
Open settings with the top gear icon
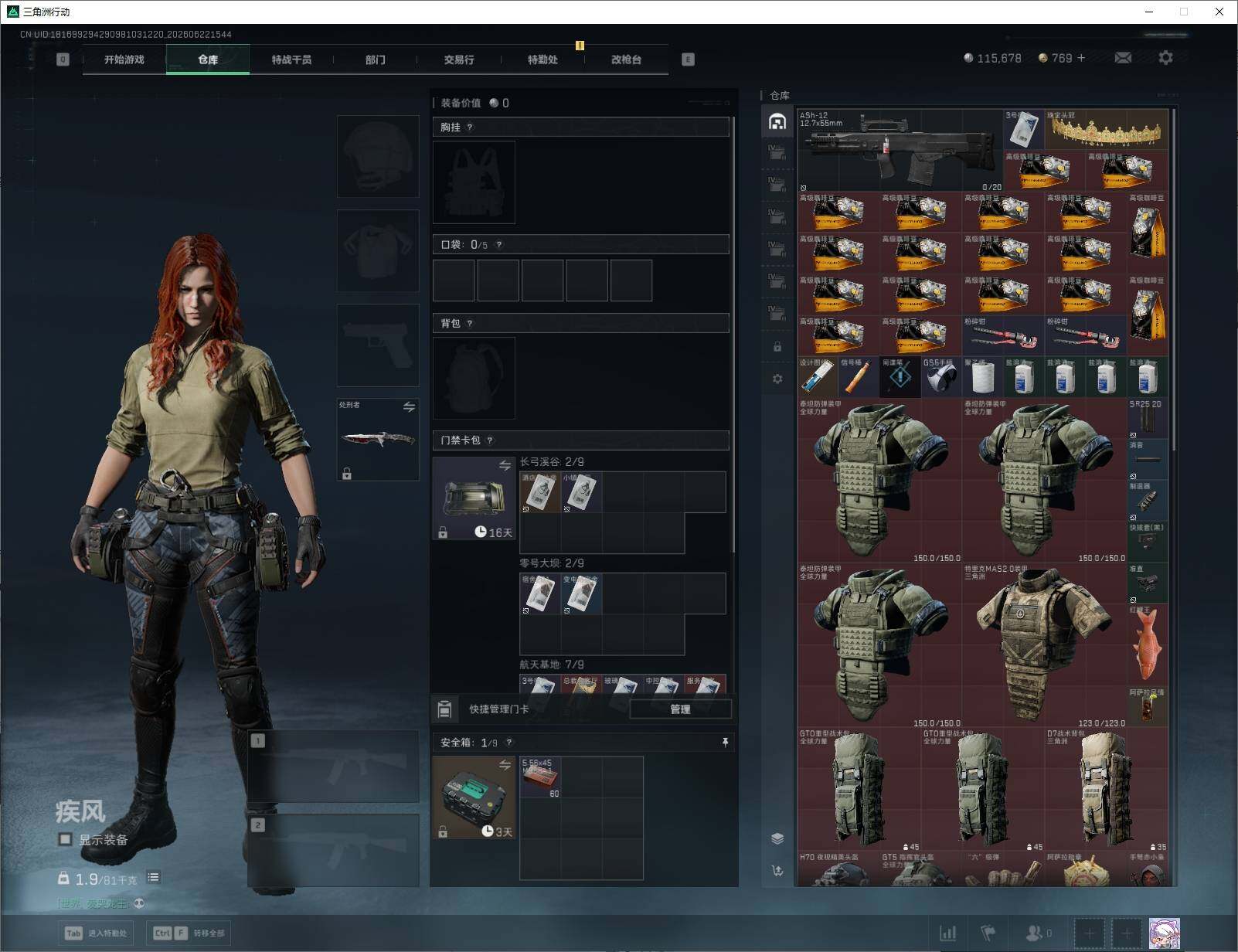[x=1165, y=58]
